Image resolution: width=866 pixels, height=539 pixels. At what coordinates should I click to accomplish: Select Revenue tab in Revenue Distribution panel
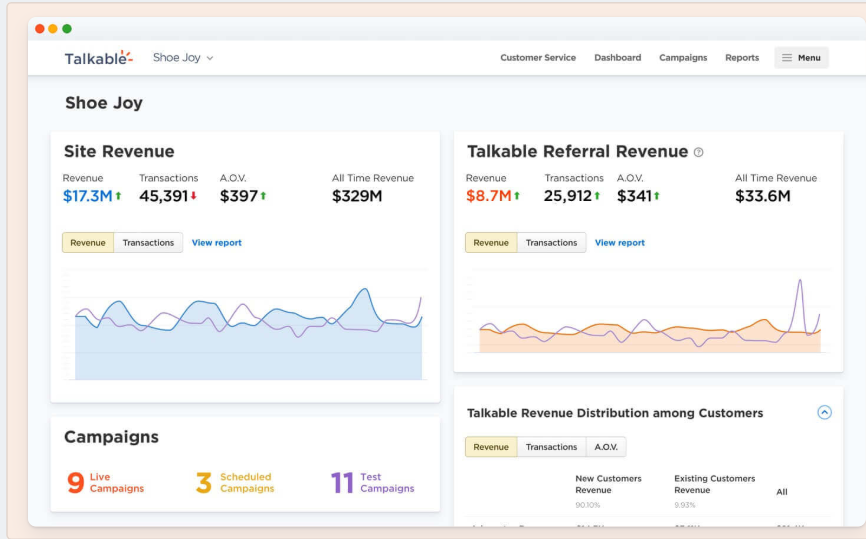pyautogui.click(x=491, y=447)
